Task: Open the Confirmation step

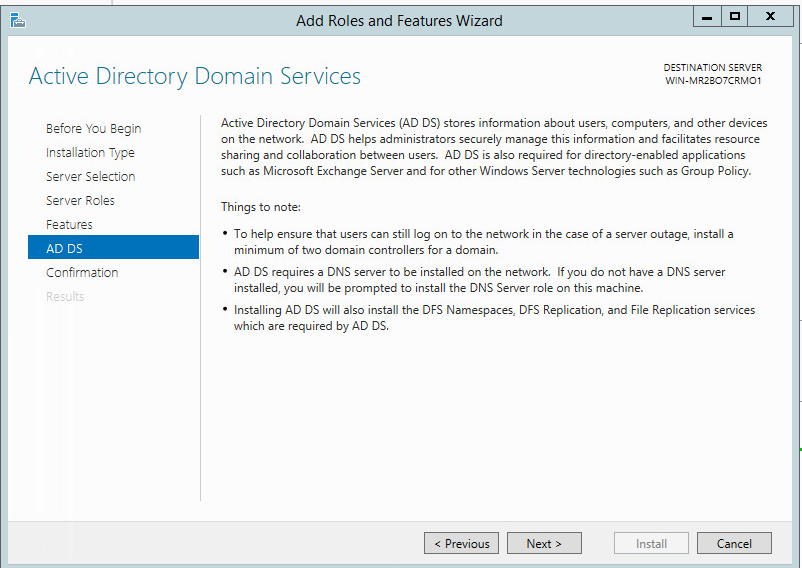Action: 82,272
